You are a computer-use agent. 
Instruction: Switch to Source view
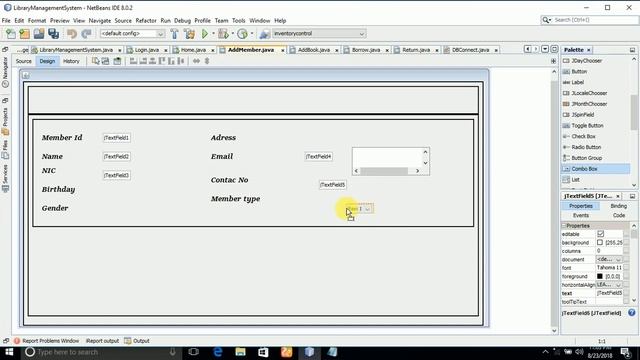(x=23, y=61)
